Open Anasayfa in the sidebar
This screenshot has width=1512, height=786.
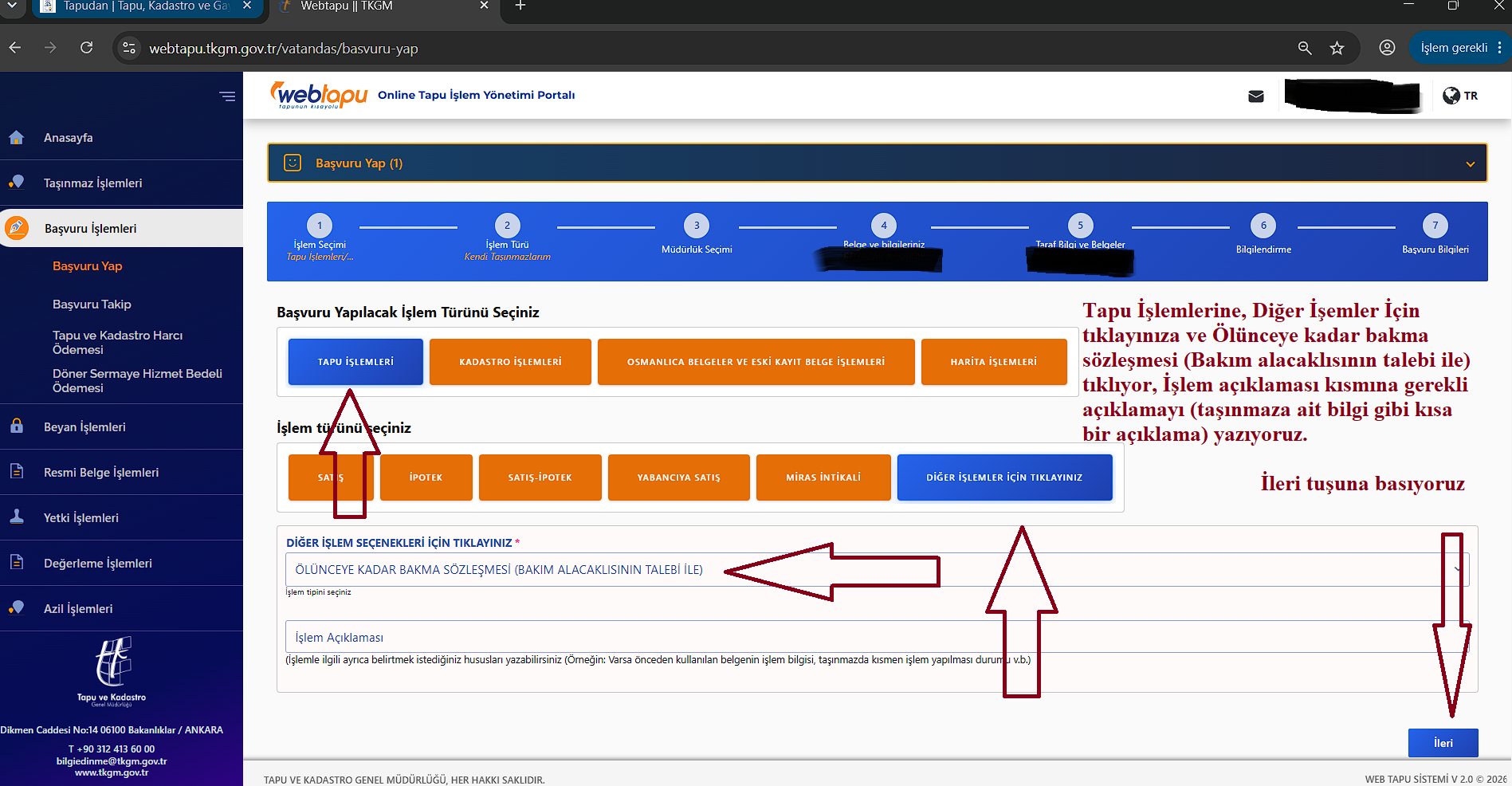click(69, 137)
